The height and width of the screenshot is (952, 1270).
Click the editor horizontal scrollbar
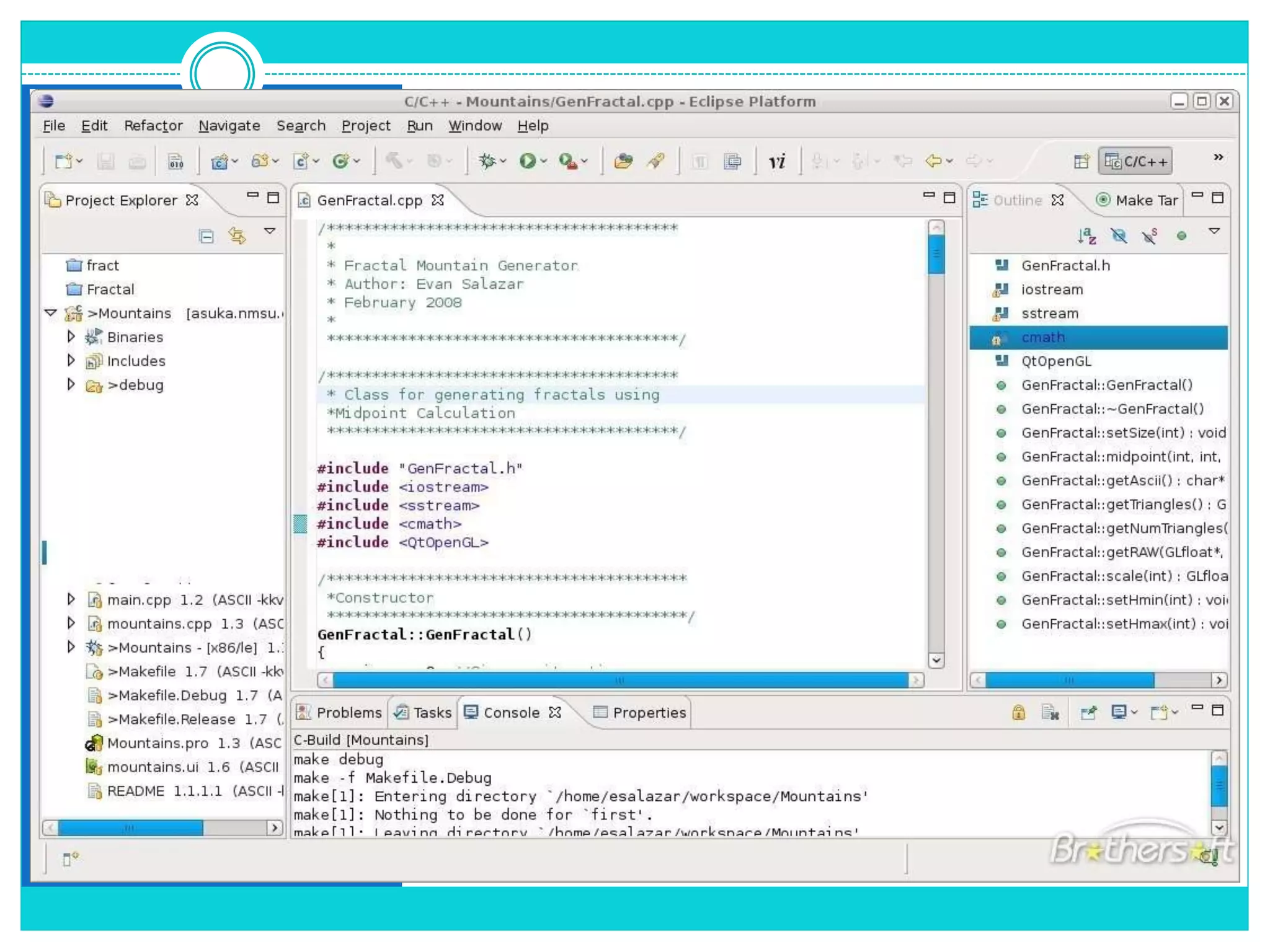click(x=619, y=681)
